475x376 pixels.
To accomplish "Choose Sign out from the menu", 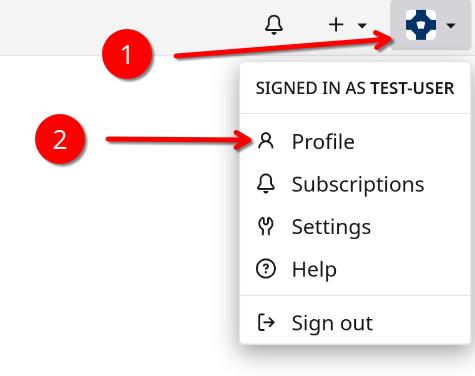I will click(355, 323).
